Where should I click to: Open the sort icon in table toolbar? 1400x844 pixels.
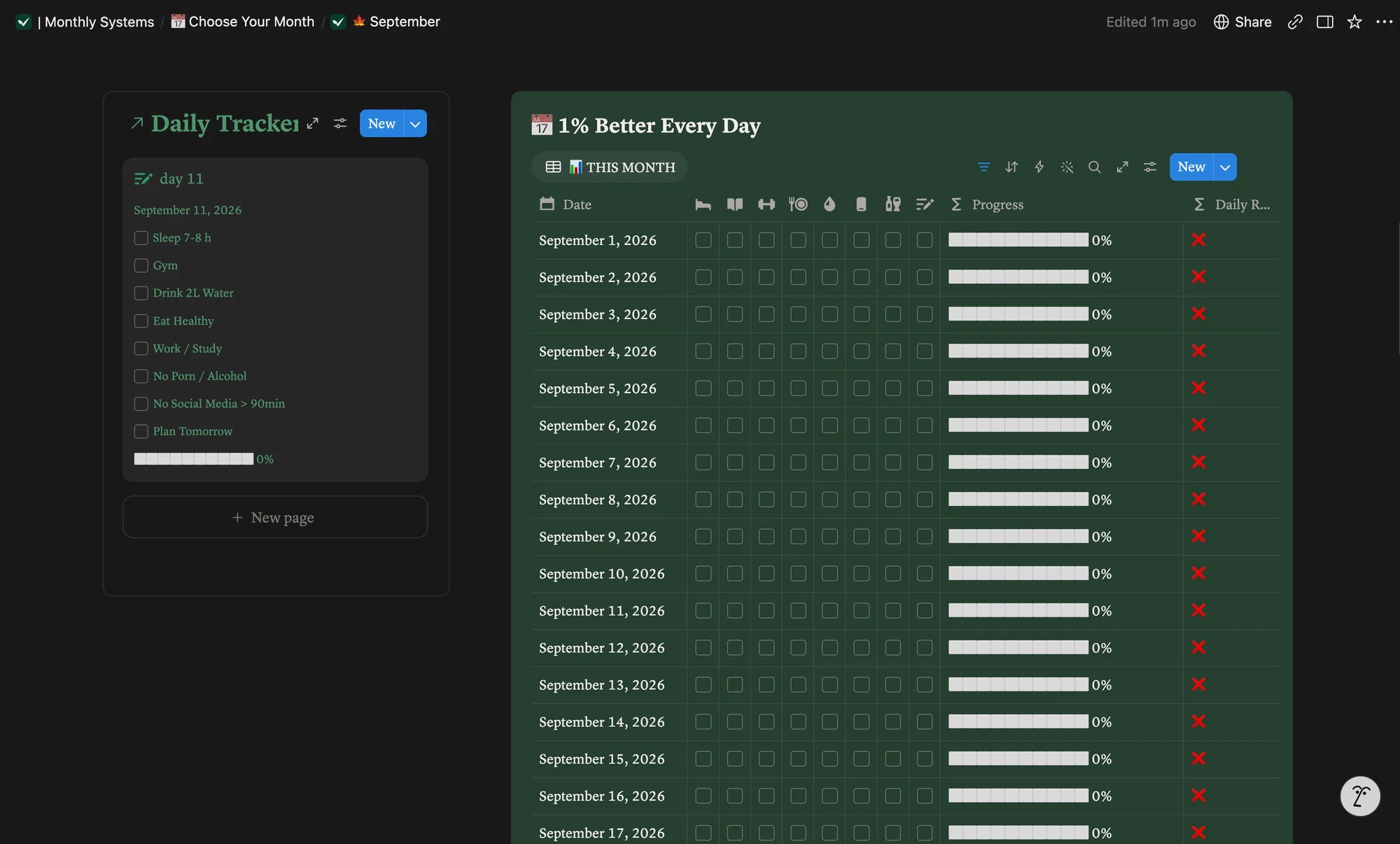1011,167
